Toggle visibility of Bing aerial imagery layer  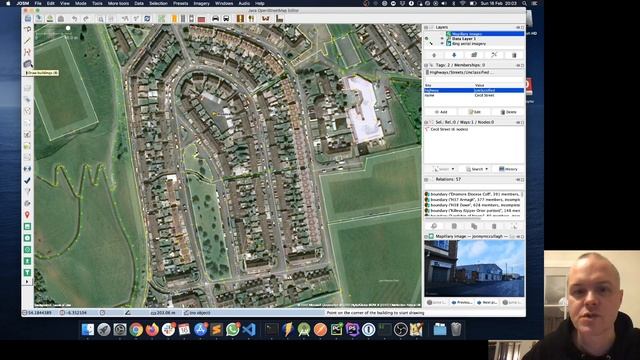click(x=442, y=43)
